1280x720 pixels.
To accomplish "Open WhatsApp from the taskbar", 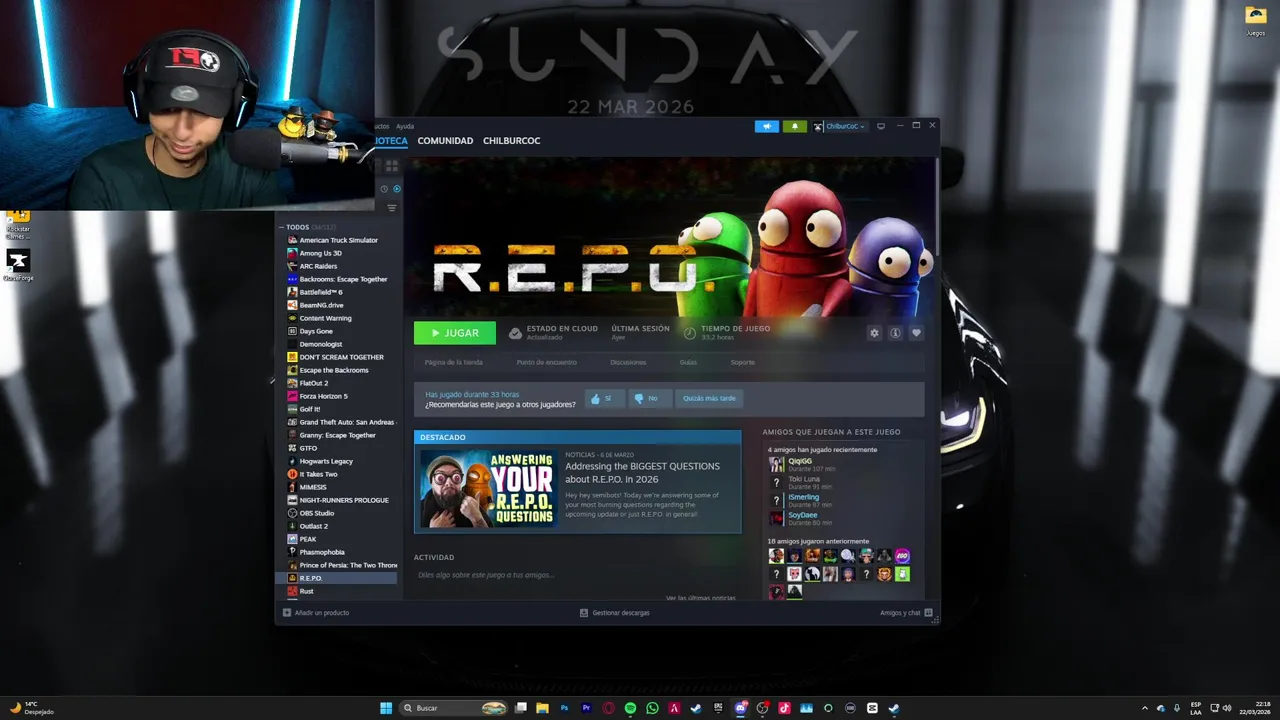I will click(x=652, y=708).
